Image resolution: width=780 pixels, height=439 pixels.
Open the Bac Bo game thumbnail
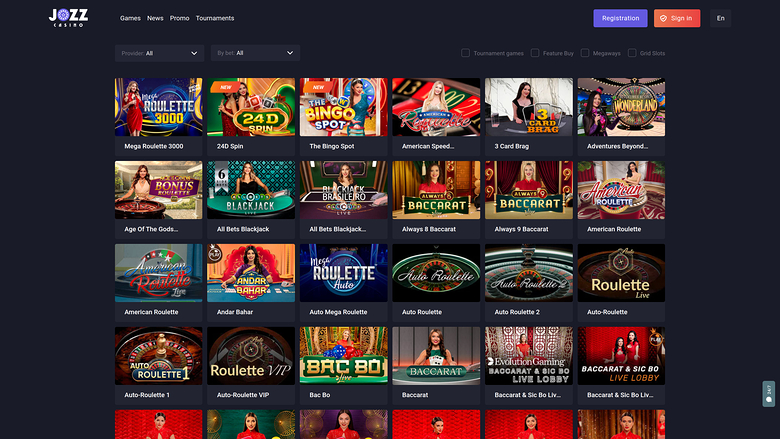(x=344, y=356)
